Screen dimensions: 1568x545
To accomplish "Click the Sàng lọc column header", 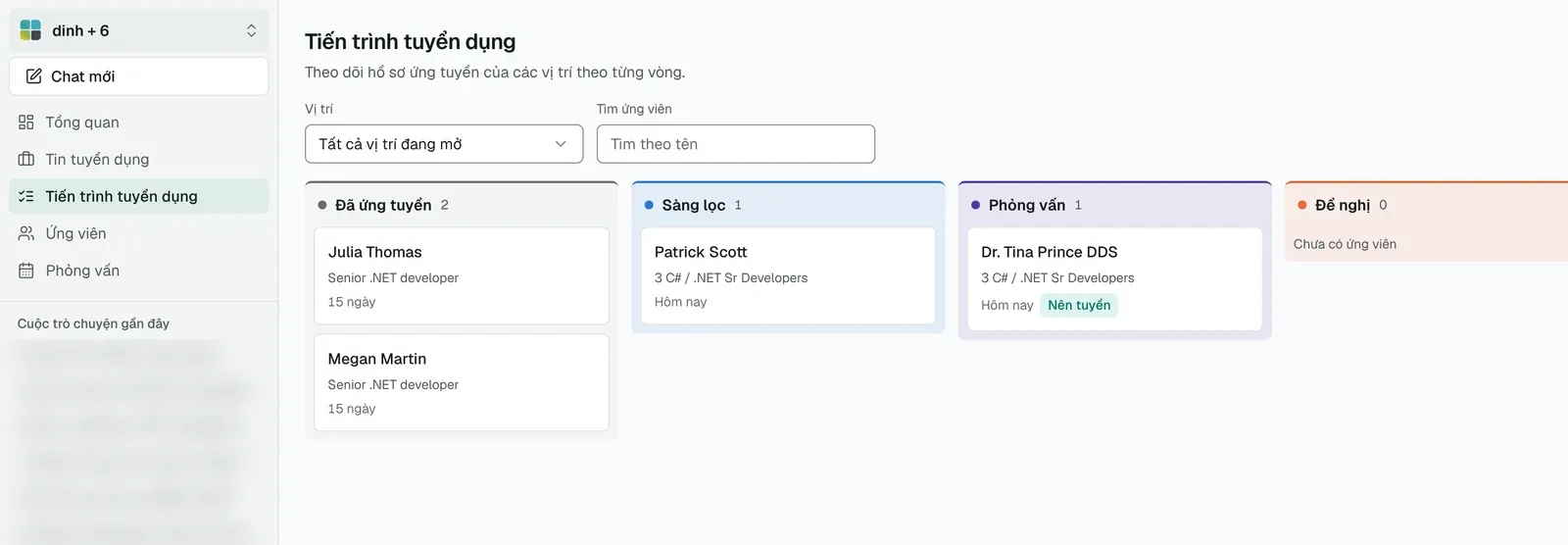I will click(x=693, y=205).
